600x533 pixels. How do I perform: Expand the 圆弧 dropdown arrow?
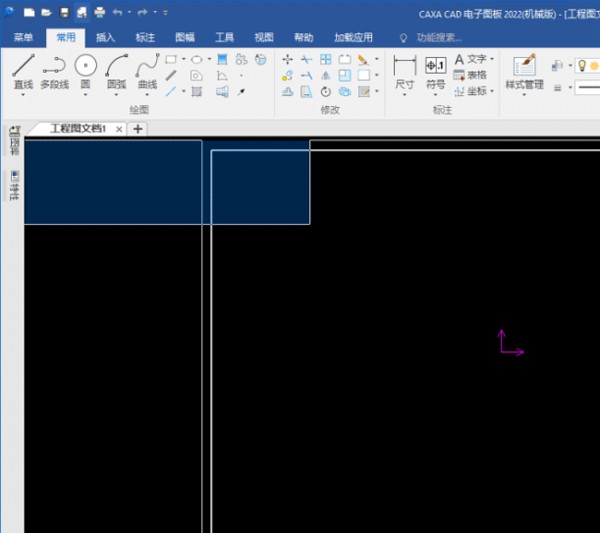116,95
